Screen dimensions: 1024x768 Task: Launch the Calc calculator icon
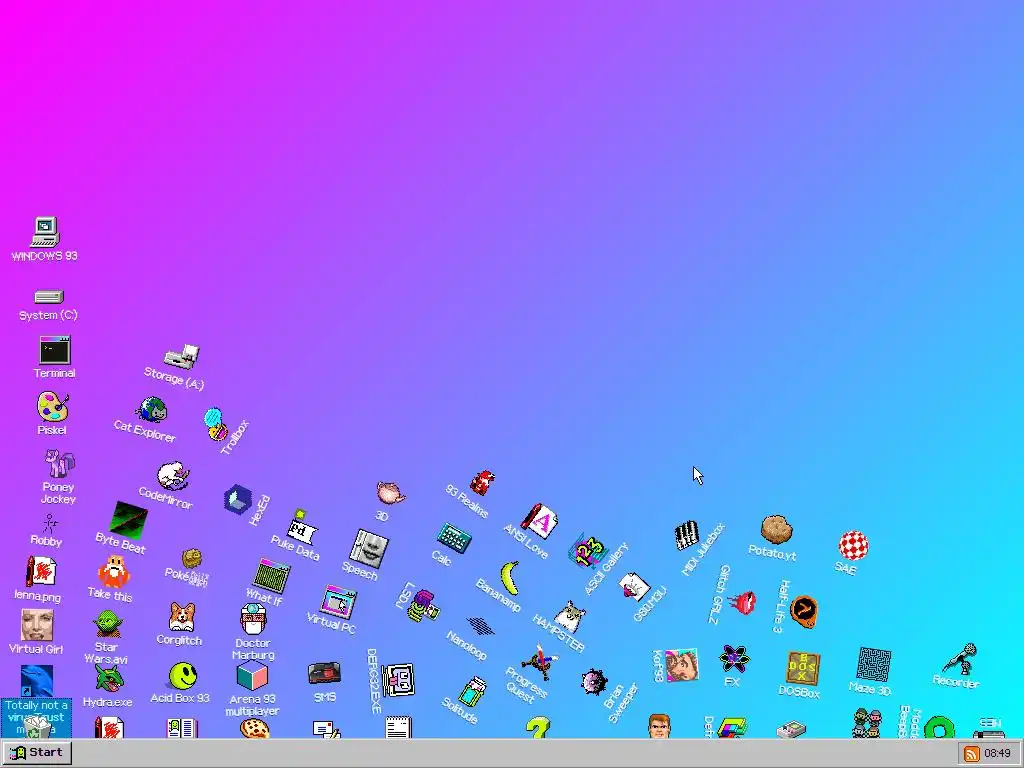click(454, 538)
